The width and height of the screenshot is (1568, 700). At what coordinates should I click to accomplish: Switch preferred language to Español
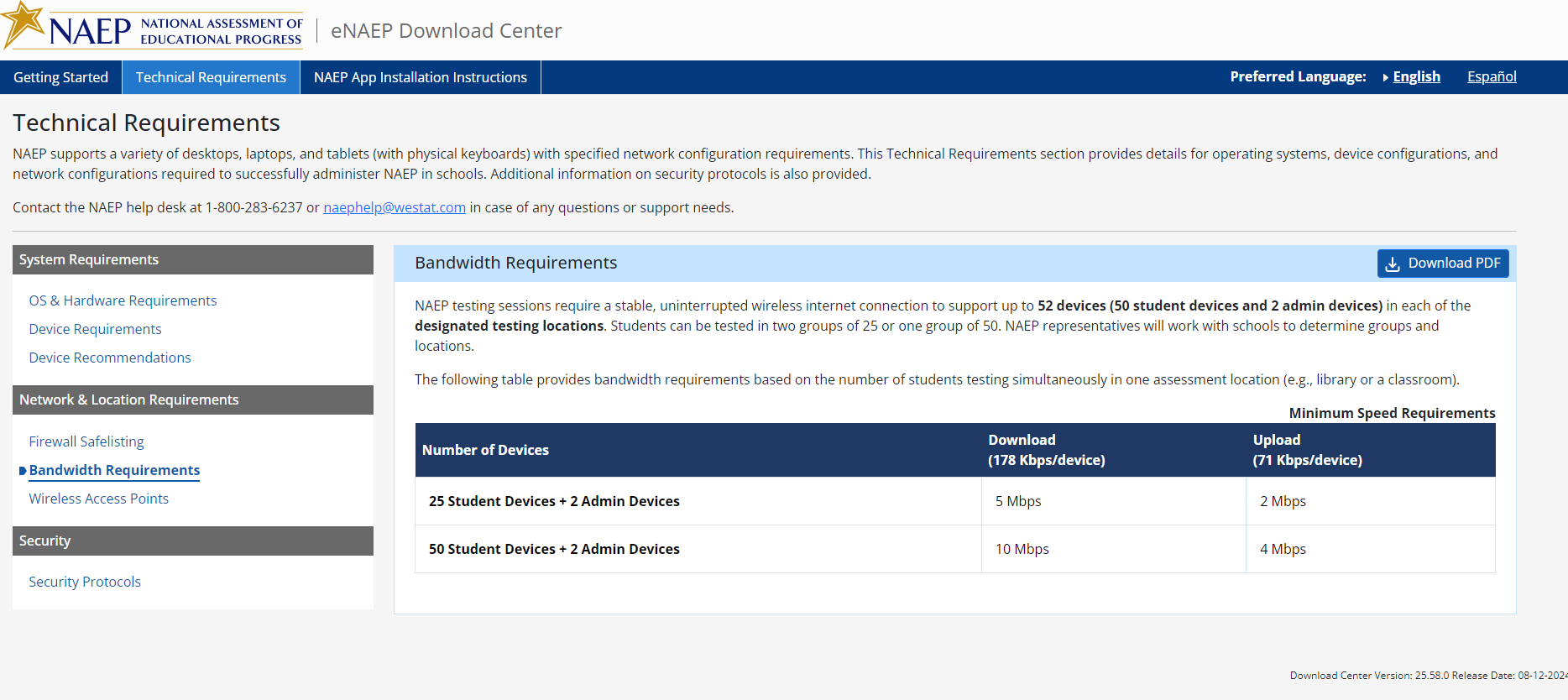point(1492,76)
